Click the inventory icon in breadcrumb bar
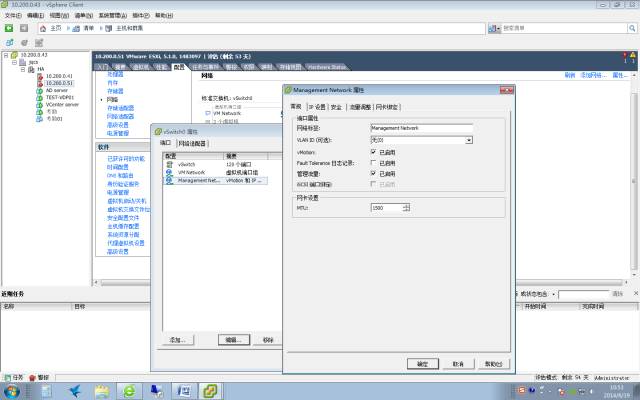 (76, 29)
